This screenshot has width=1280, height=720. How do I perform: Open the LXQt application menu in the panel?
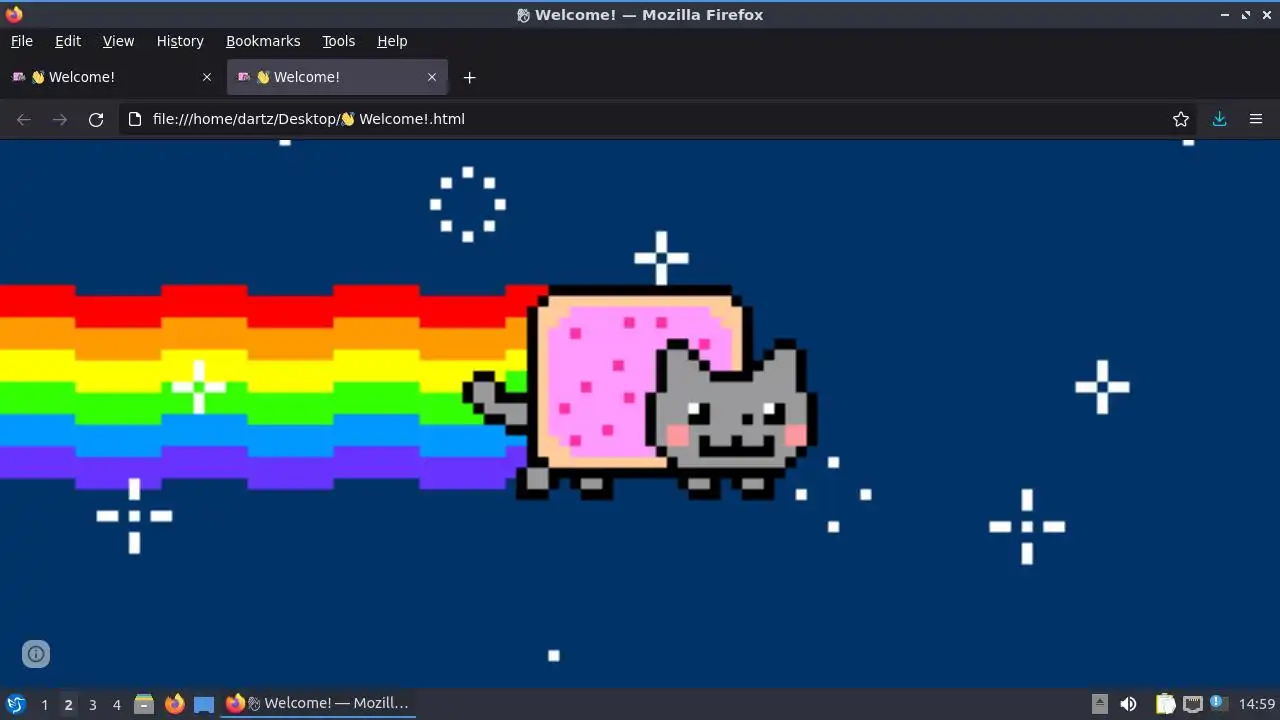tap(16, 704)
